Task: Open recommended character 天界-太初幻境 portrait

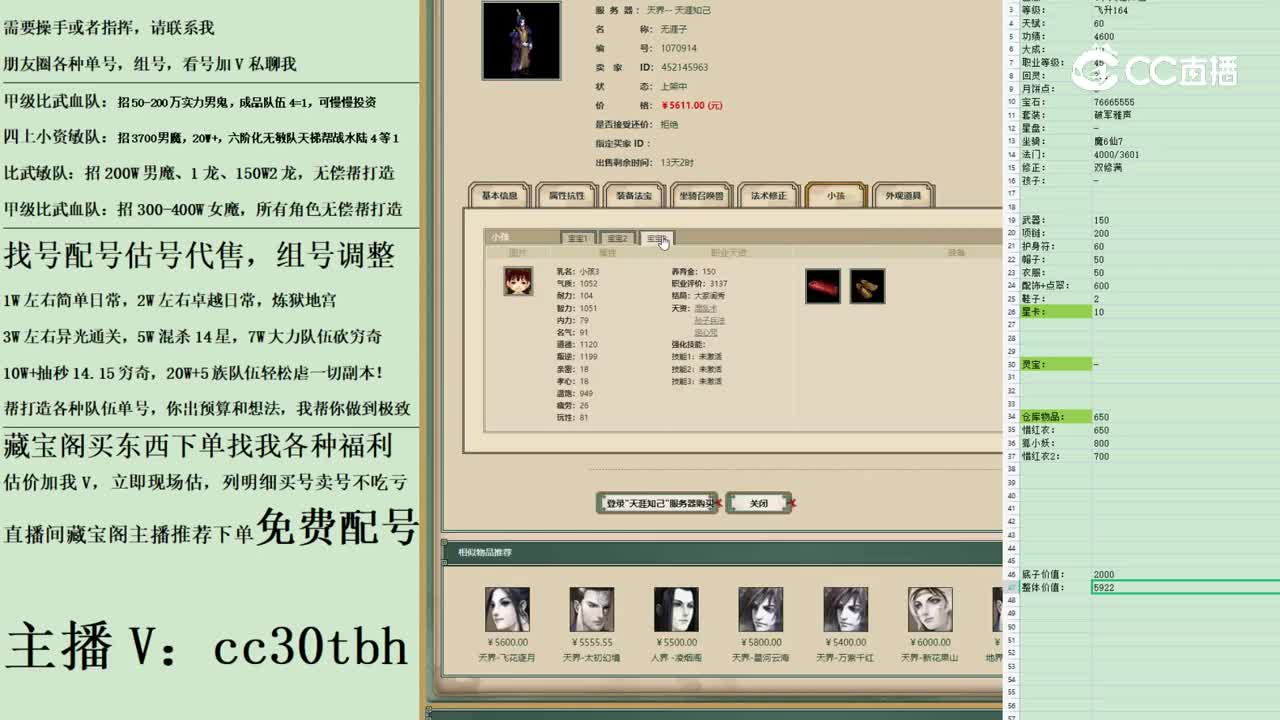Action: tap(591, 610)
